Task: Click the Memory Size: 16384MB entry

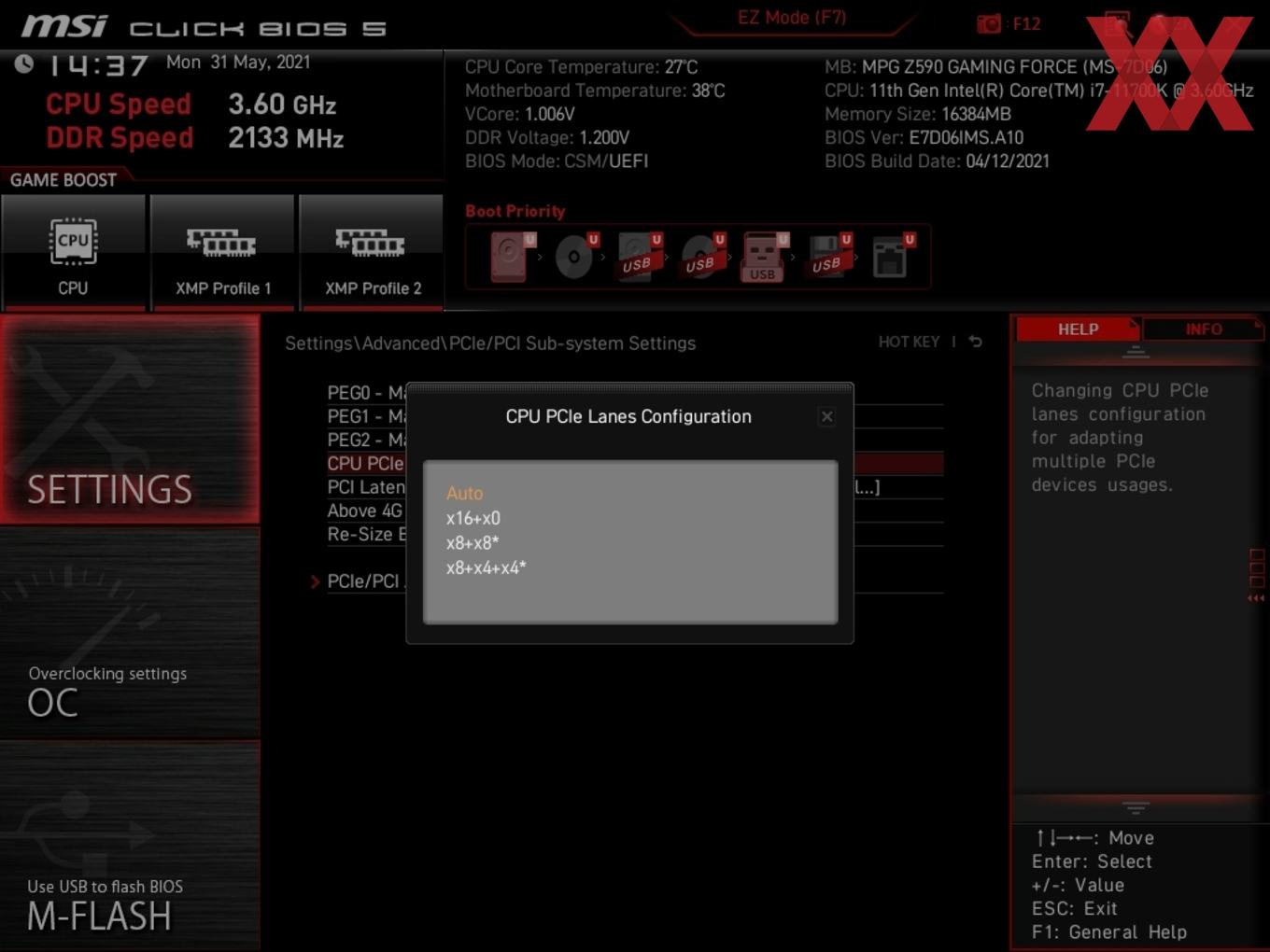Action: click(x=918, y=114)
